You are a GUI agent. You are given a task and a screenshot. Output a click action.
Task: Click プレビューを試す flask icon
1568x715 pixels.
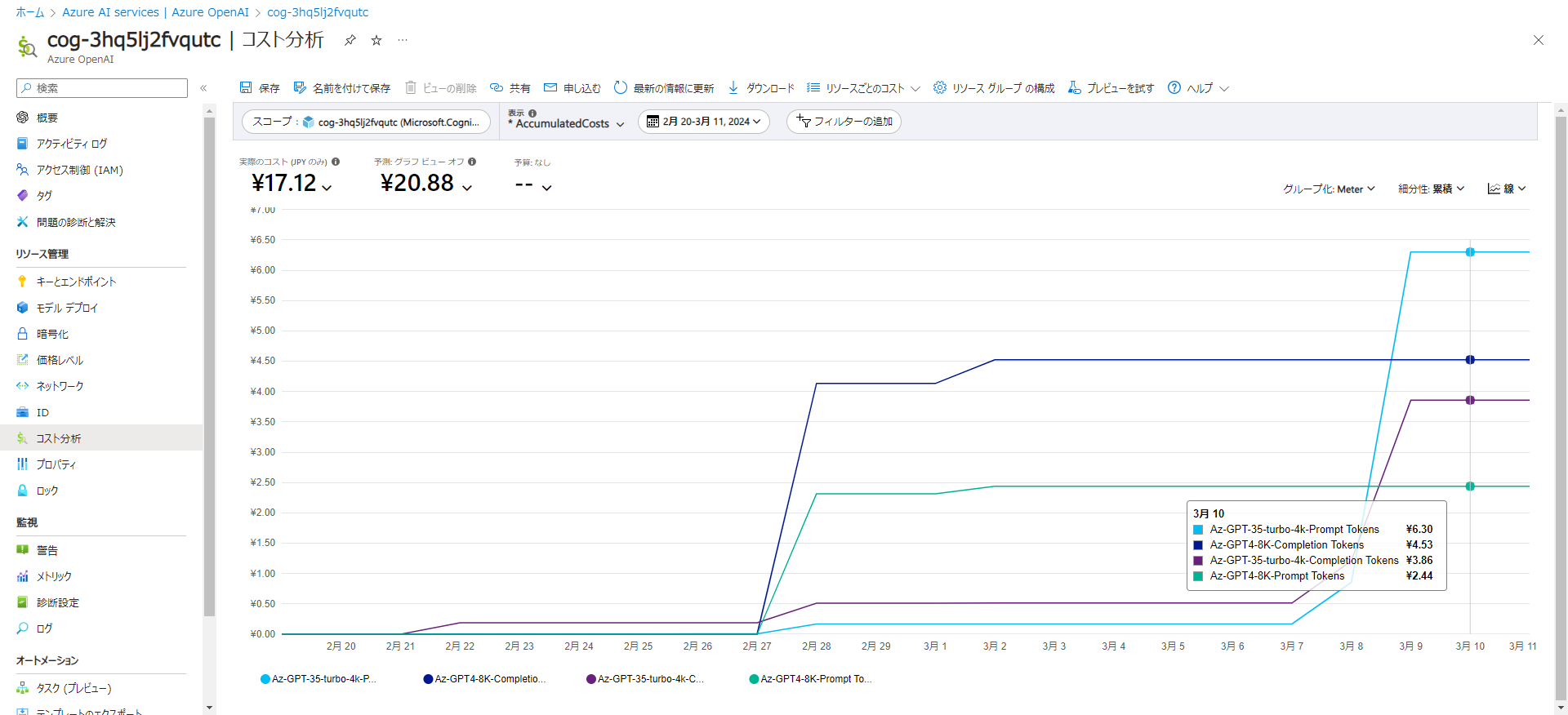(x=1075, y=87)
